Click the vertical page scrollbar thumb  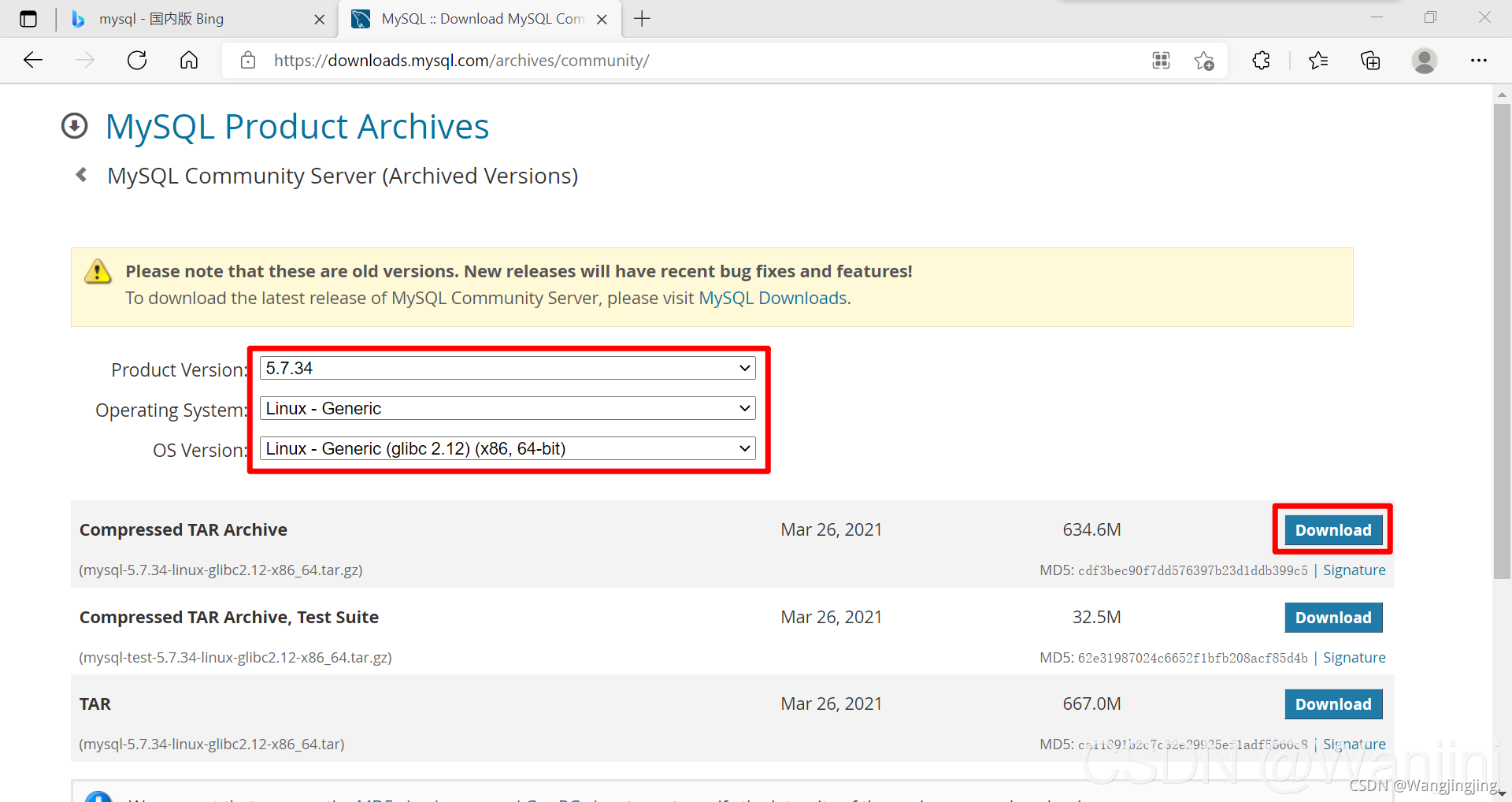coord(1502,342)
